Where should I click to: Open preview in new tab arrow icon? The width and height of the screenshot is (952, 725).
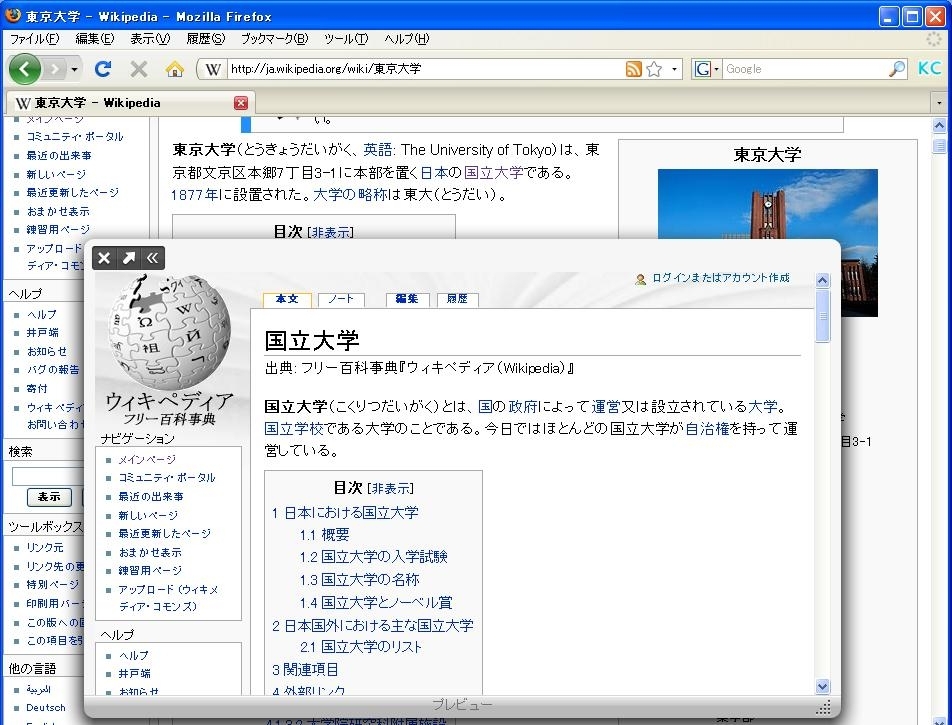pyautogui.click(x=129, y=258)
